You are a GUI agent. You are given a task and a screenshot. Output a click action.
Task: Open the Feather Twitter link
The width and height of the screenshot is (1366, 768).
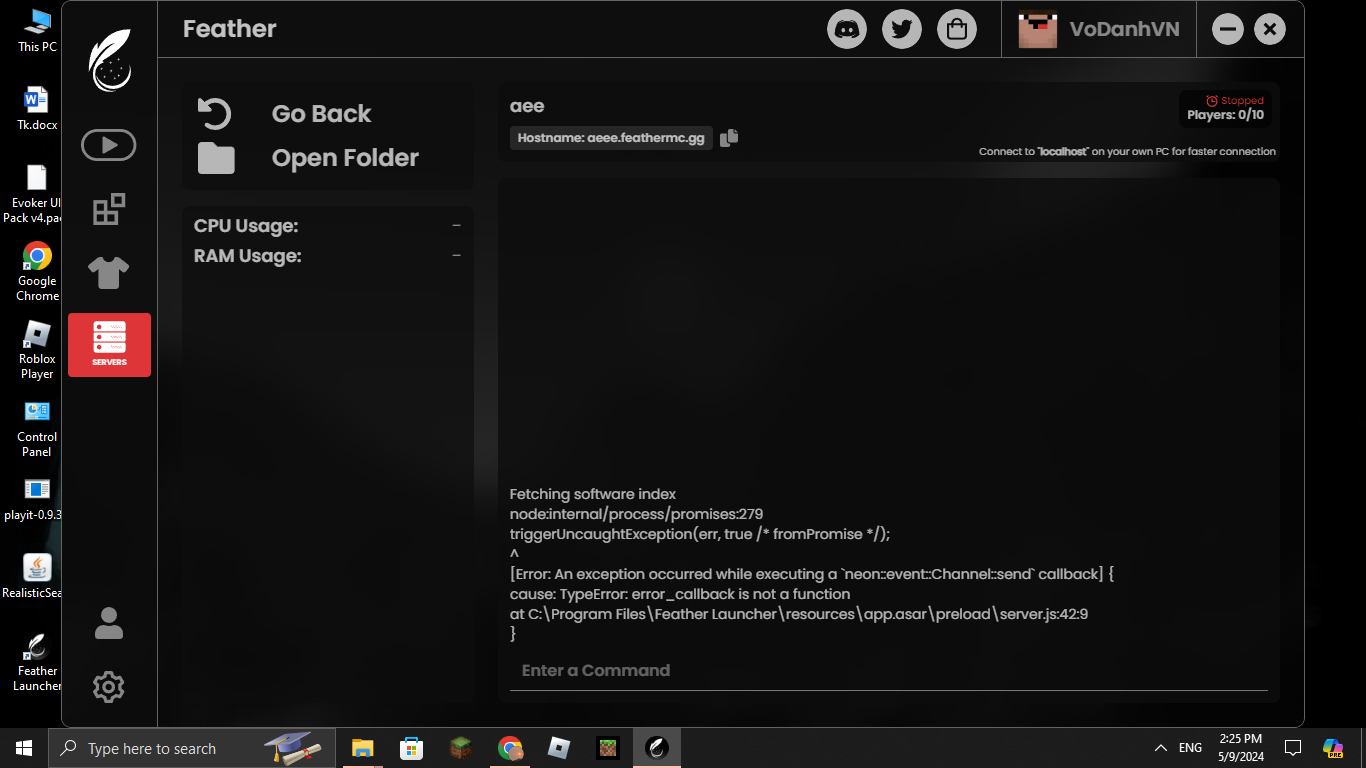click(x=902, y=29)
